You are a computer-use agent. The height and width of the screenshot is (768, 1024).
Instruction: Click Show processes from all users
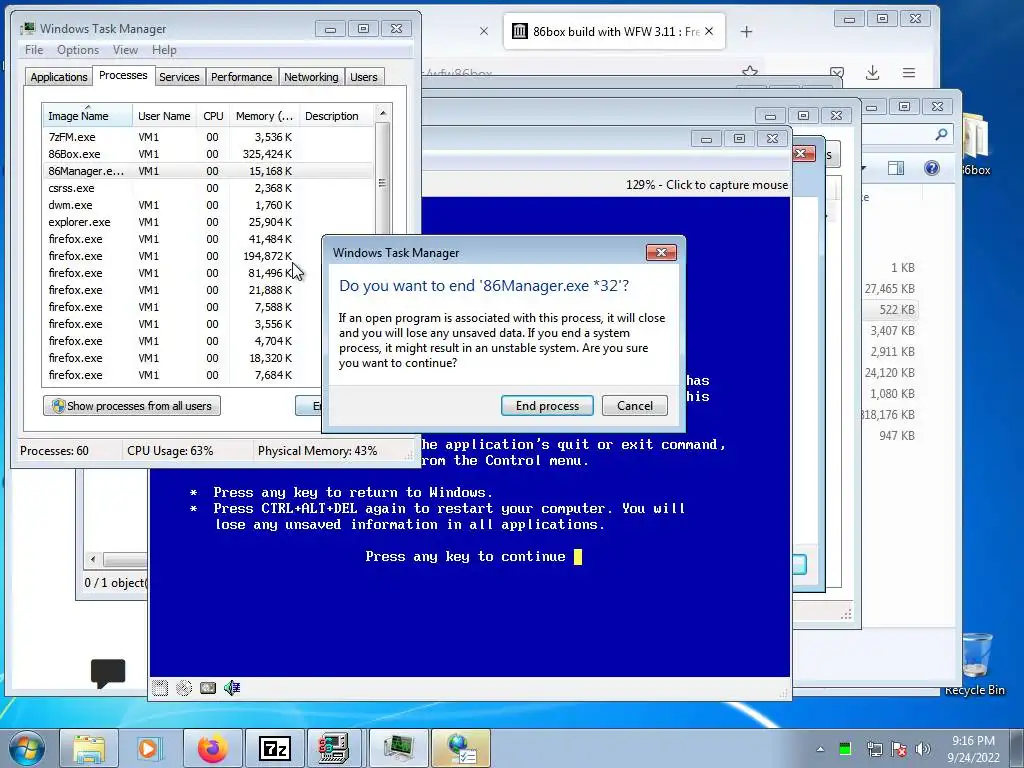(132, 406)
